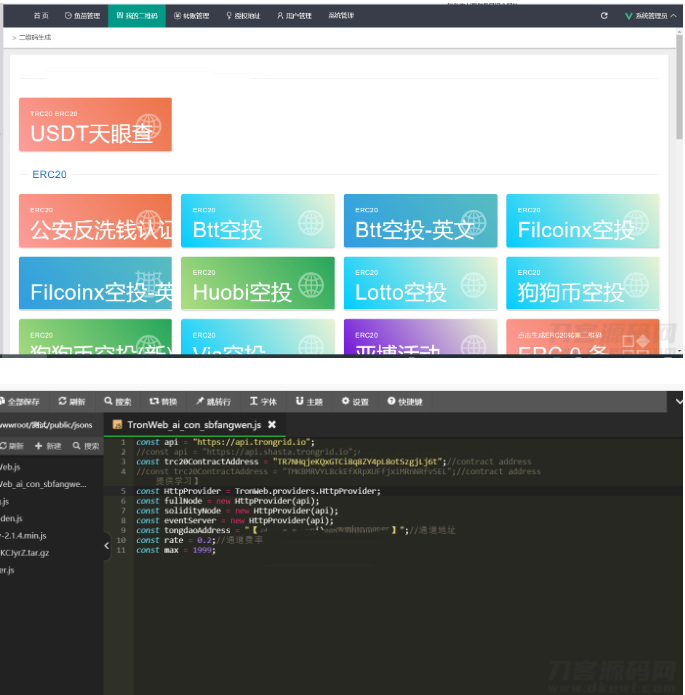Open the Lotto空投 card
This screenshot has height=695, width=685.
[x=420, y=283]
